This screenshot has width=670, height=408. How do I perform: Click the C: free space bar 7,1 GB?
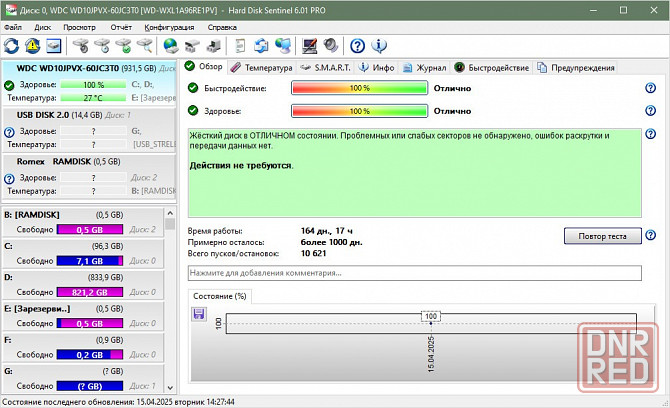(x=90, y=261)
